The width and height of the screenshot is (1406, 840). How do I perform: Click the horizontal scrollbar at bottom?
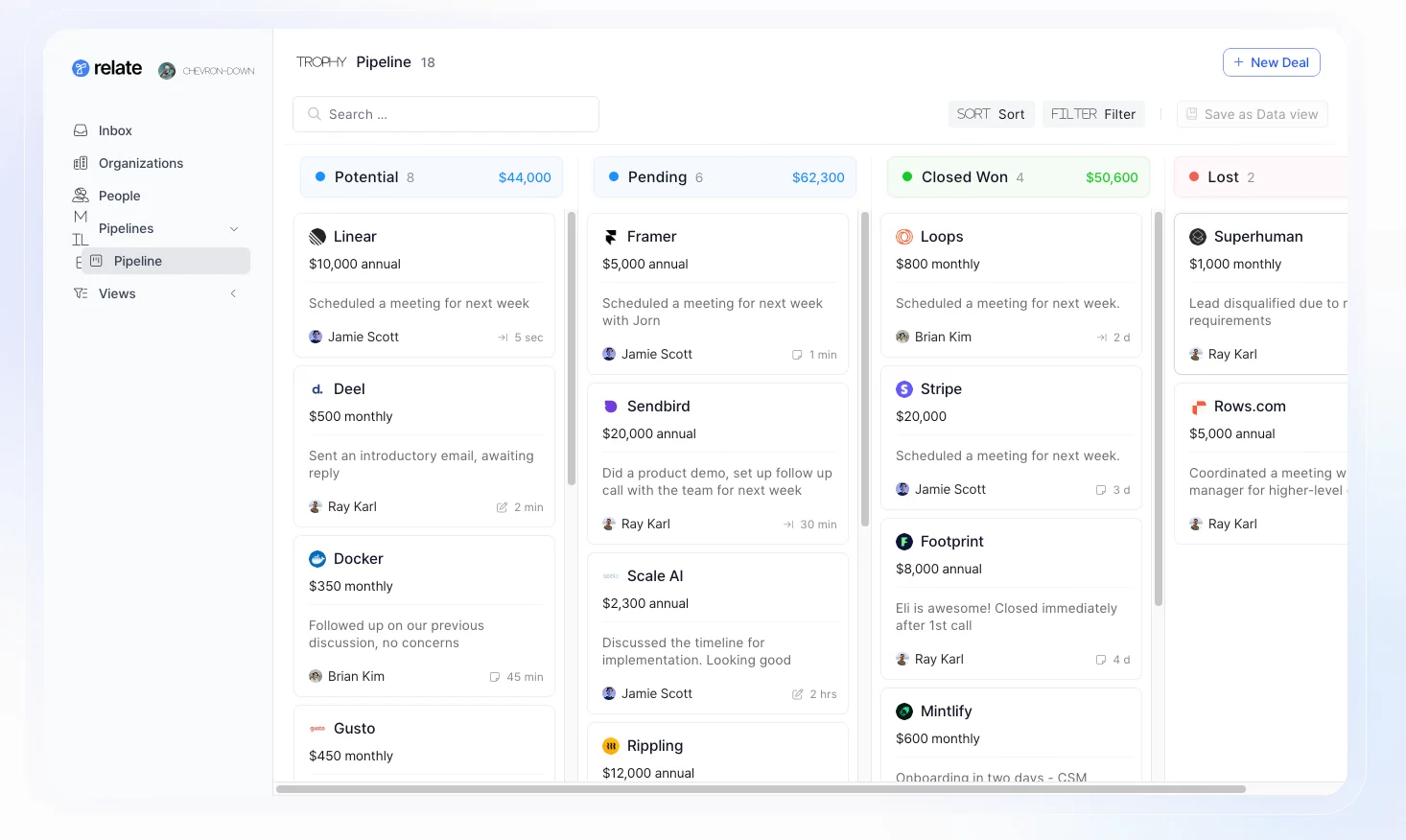point(761,789)
